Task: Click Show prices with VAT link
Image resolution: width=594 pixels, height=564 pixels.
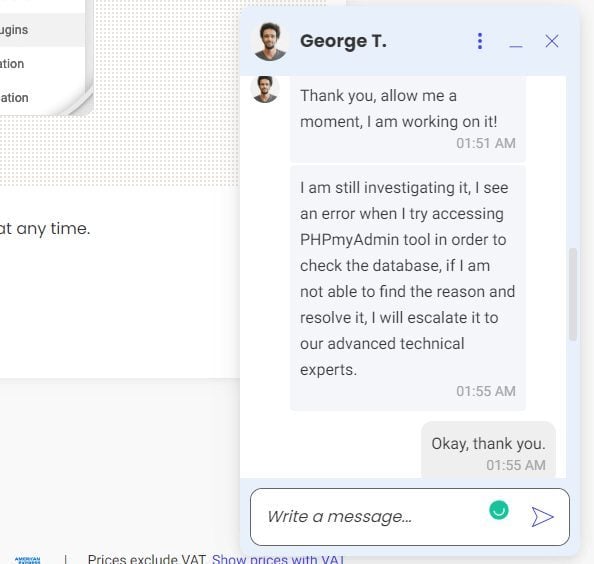Action: point(278,559)
